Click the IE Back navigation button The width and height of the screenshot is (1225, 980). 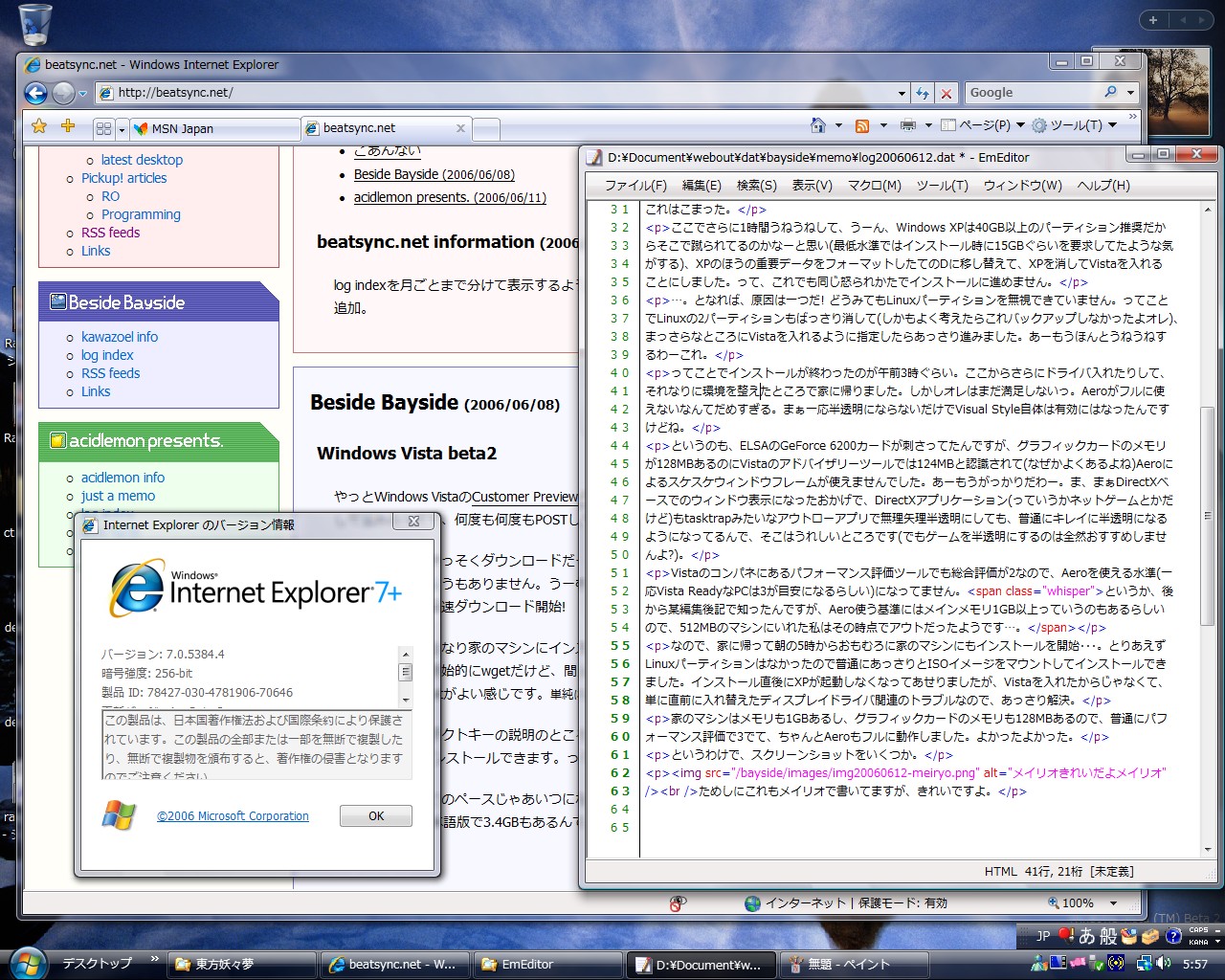coord(35,93)
